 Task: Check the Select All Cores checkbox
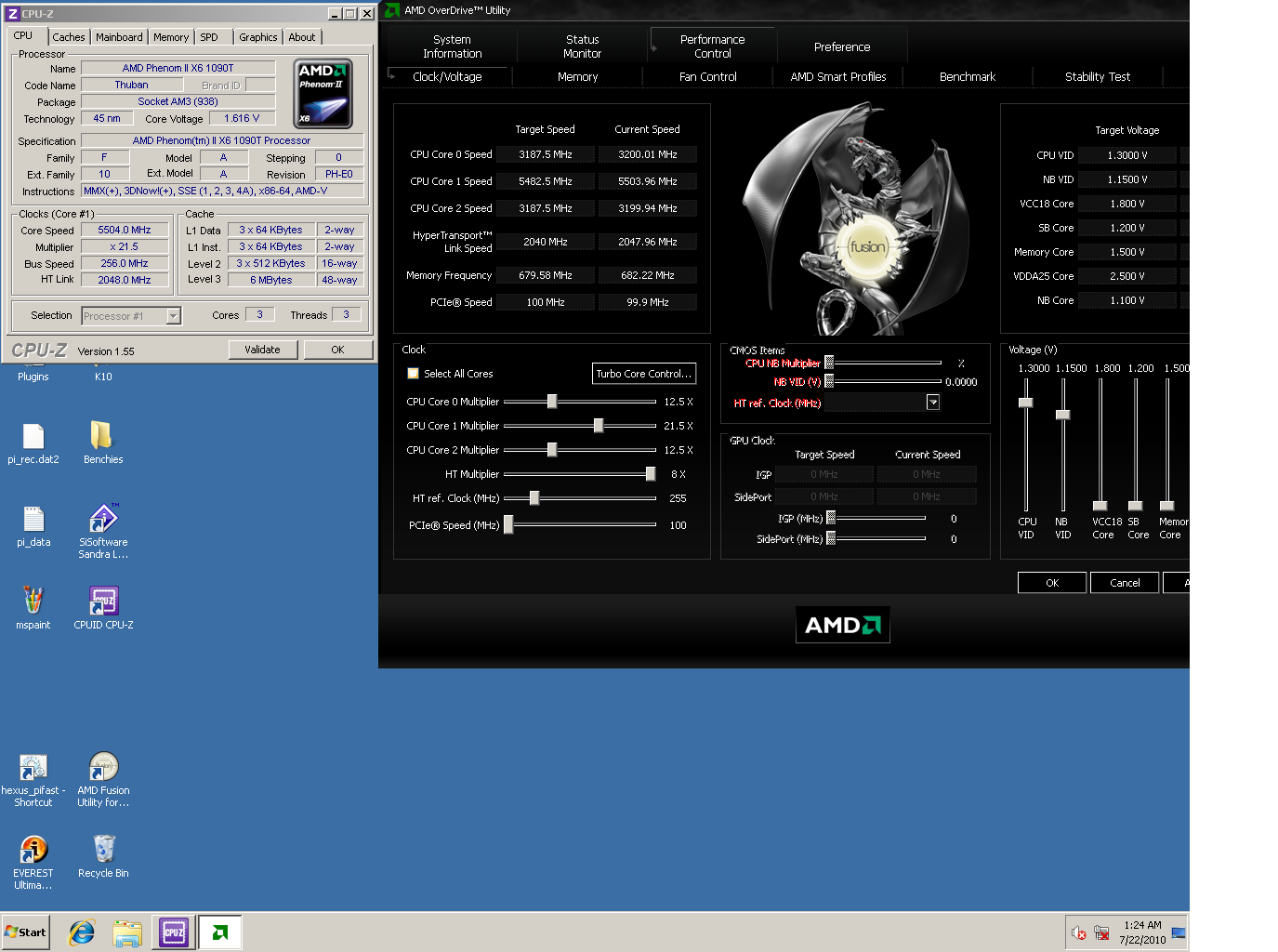click(x=413, y=374)
